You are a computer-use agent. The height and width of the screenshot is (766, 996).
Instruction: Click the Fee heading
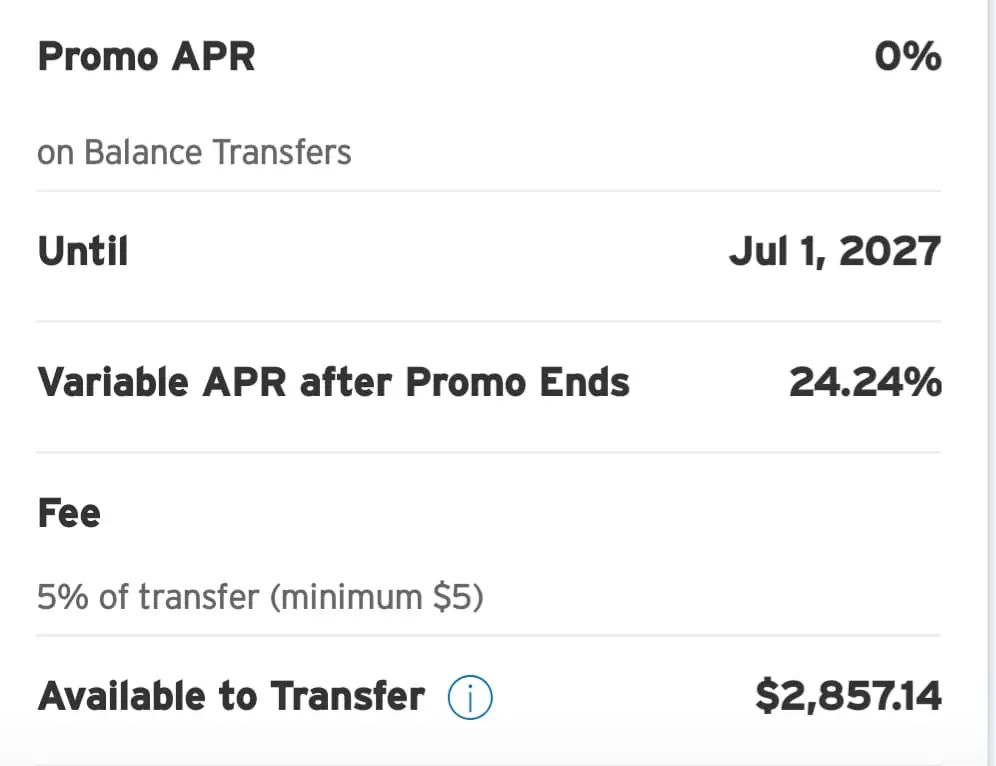tap(69, 513)
